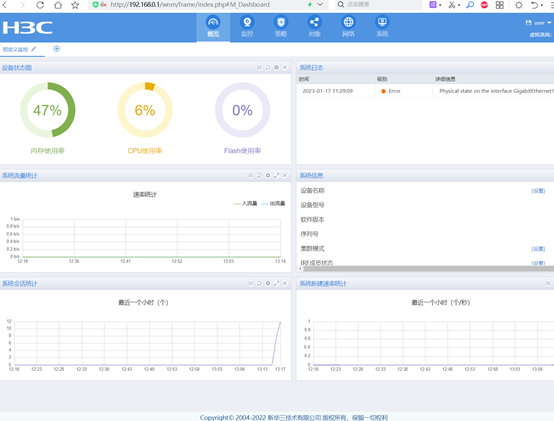Add new dashboard with plus icon
554x421 pixels.
[x=57, y=48]
